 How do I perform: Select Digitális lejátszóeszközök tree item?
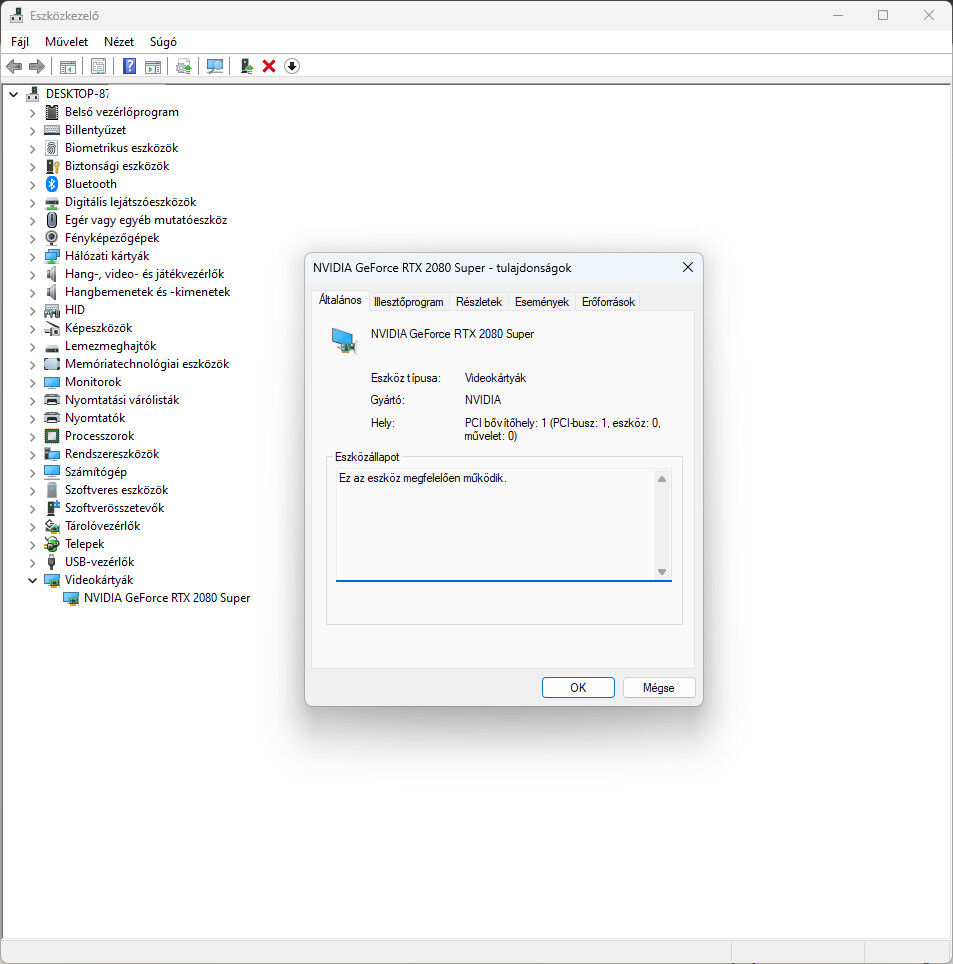[x=130, y=202]
